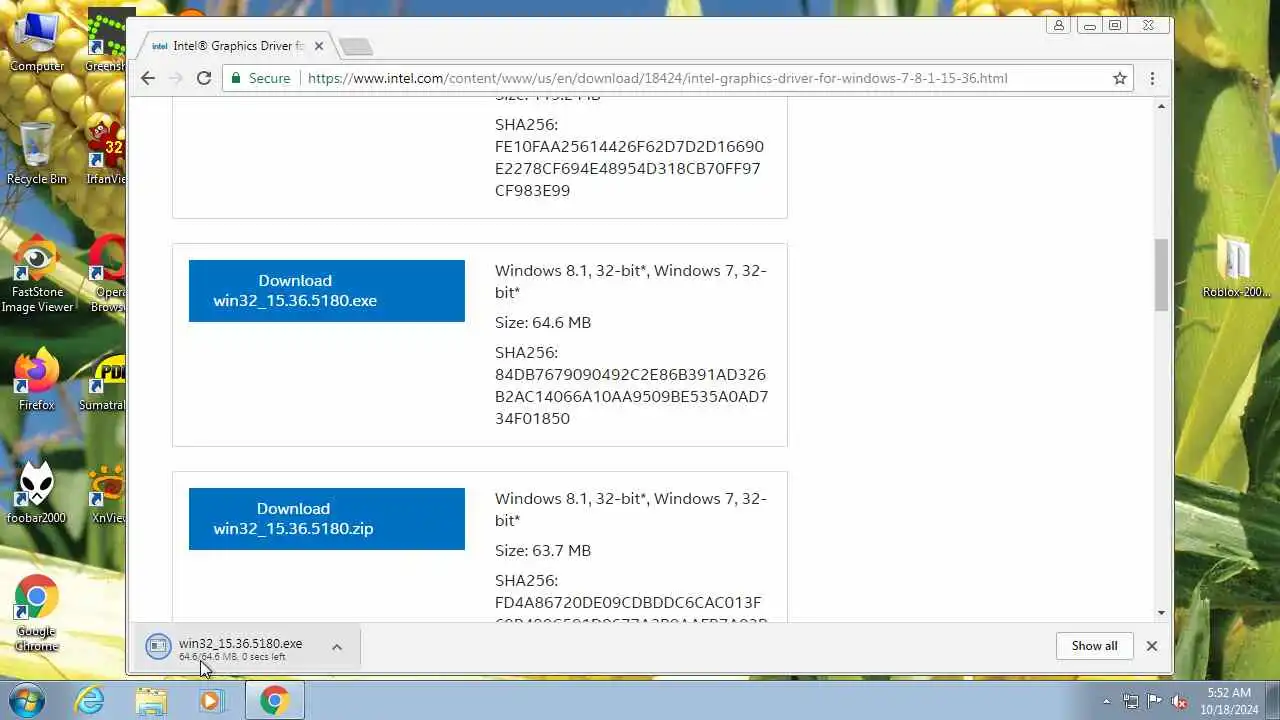Click the address bar URL
The image size is (1280, 720).
coord(657,78)
